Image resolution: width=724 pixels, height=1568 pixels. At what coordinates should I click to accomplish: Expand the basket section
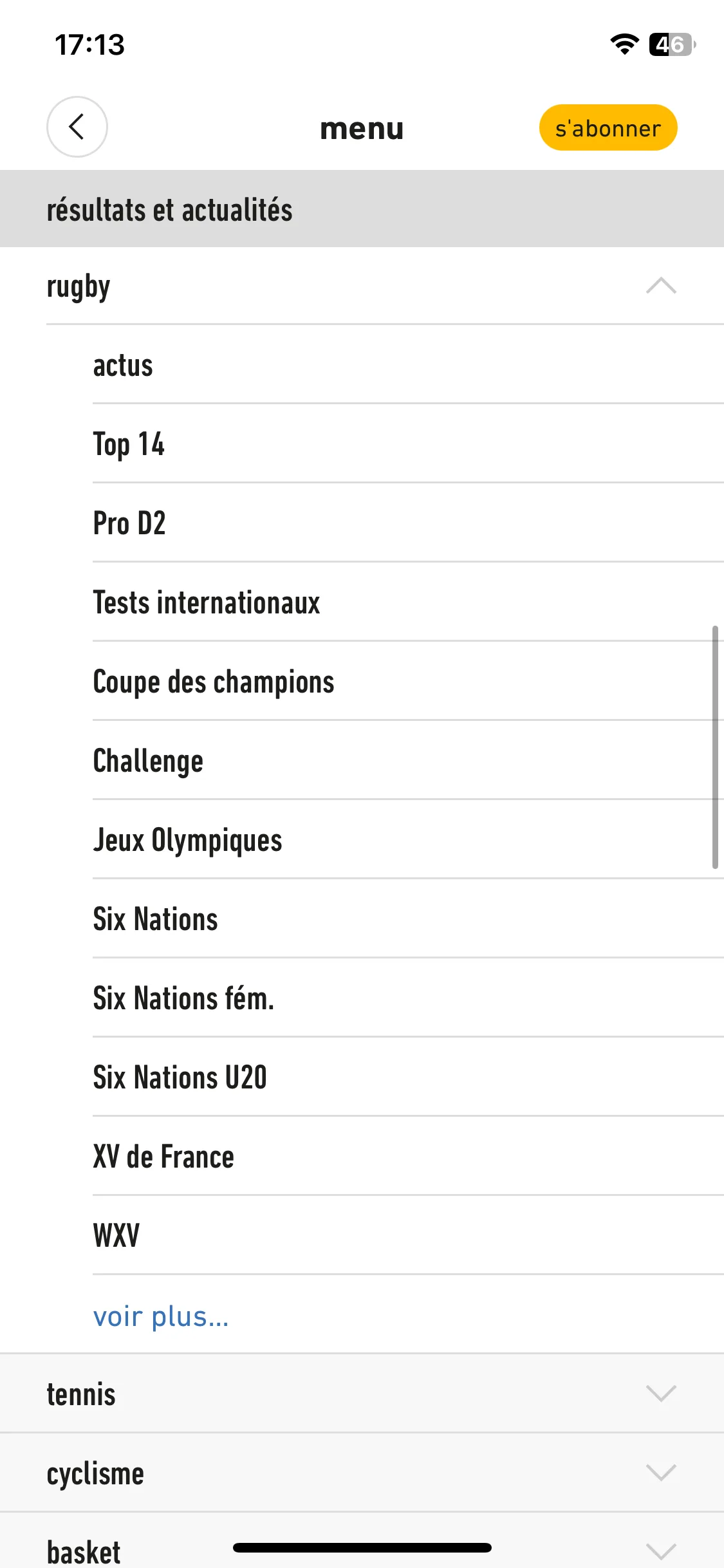(362, 1540)
